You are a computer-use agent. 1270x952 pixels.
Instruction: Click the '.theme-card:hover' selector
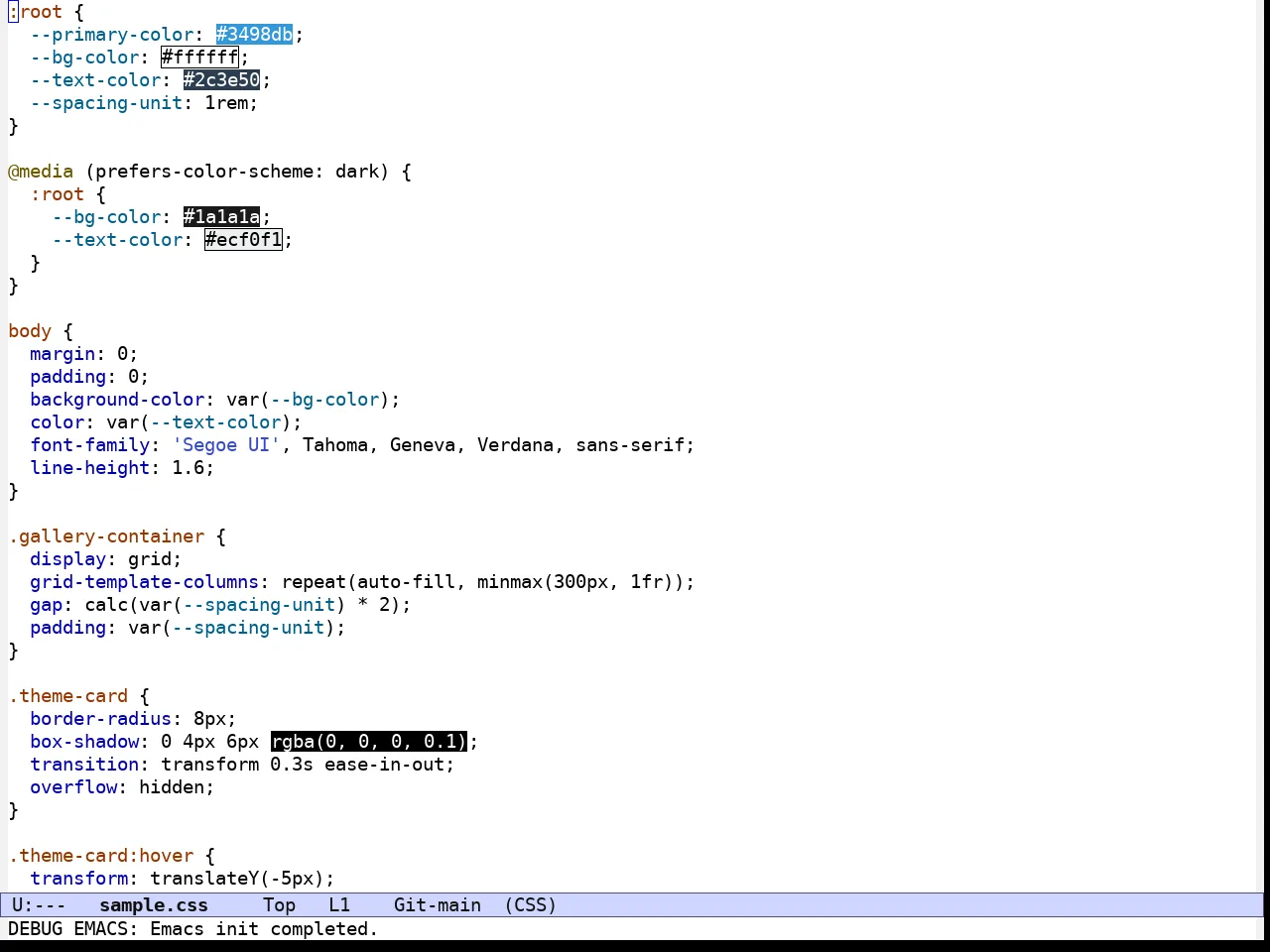101,856
